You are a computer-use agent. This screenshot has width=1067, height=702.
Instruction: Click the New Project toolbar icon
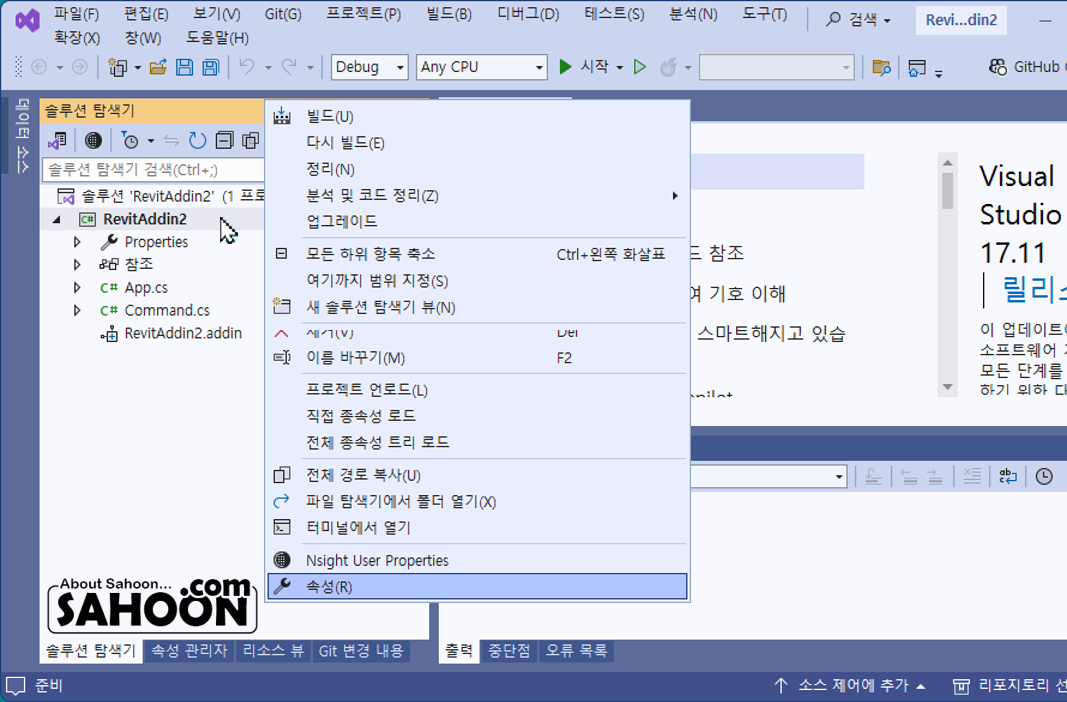(x=118, y=67)
